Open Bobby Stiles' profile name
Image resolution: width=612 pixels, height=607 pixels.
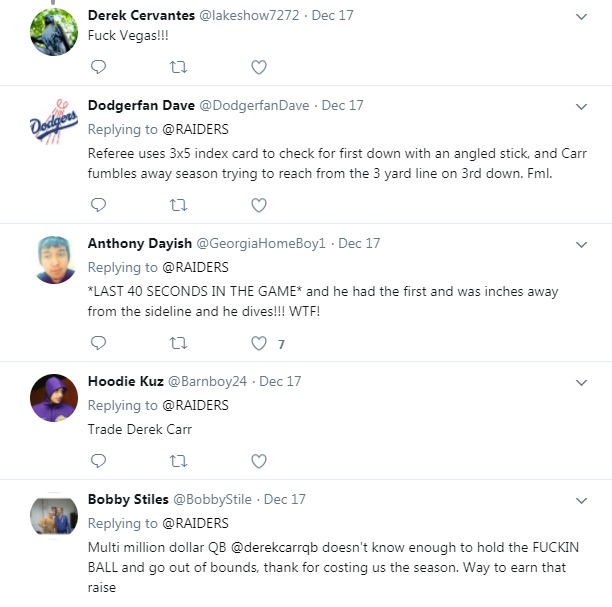click(x=127, y=499)
